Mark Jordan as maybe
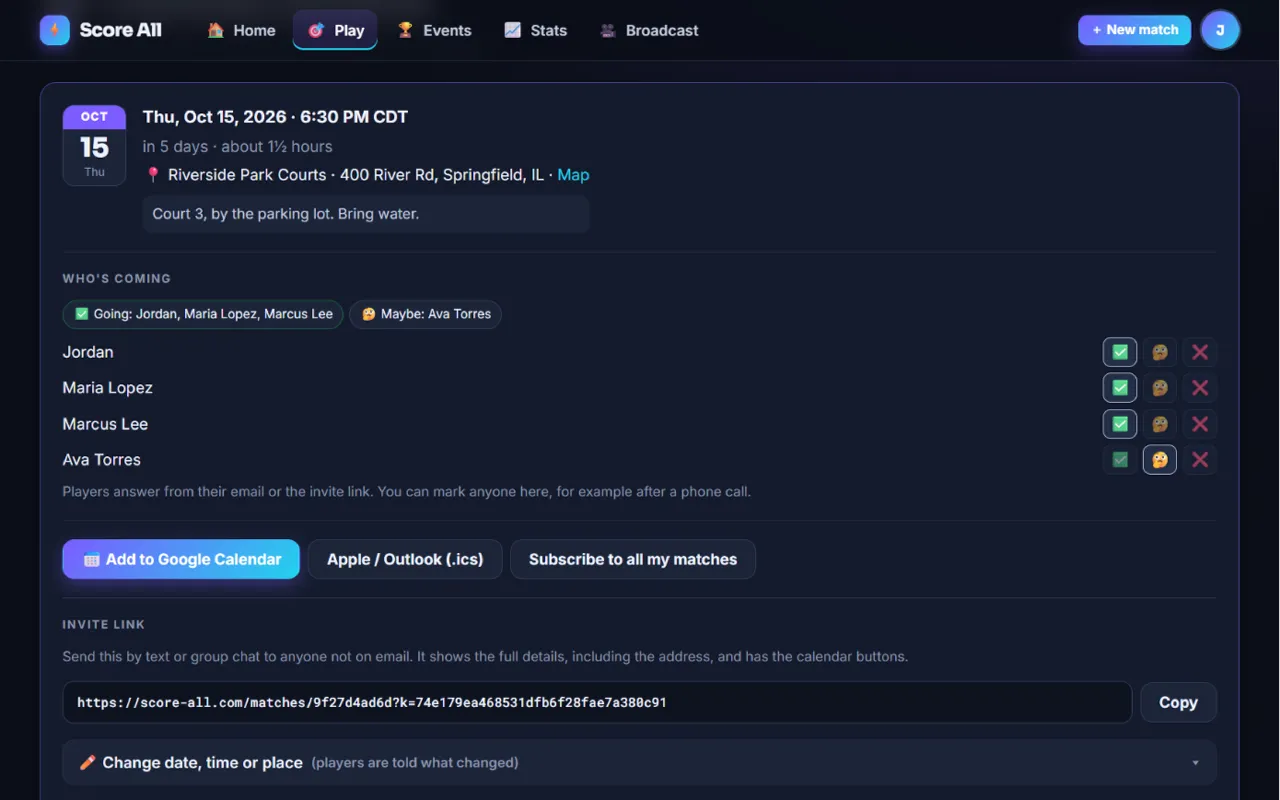1280x800 pixels. (x=1160, y=352)
